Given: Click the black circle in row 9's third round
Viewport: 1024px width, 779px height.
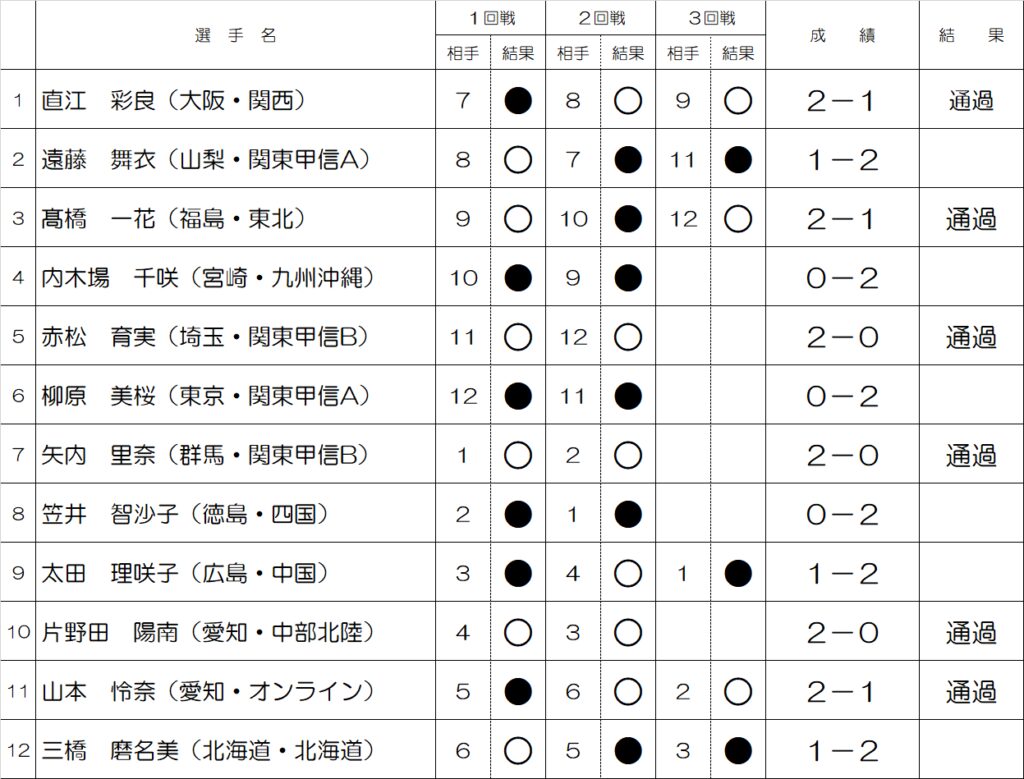Looking at the screenshot, I should pyautogui.click(x=738, y=573).
